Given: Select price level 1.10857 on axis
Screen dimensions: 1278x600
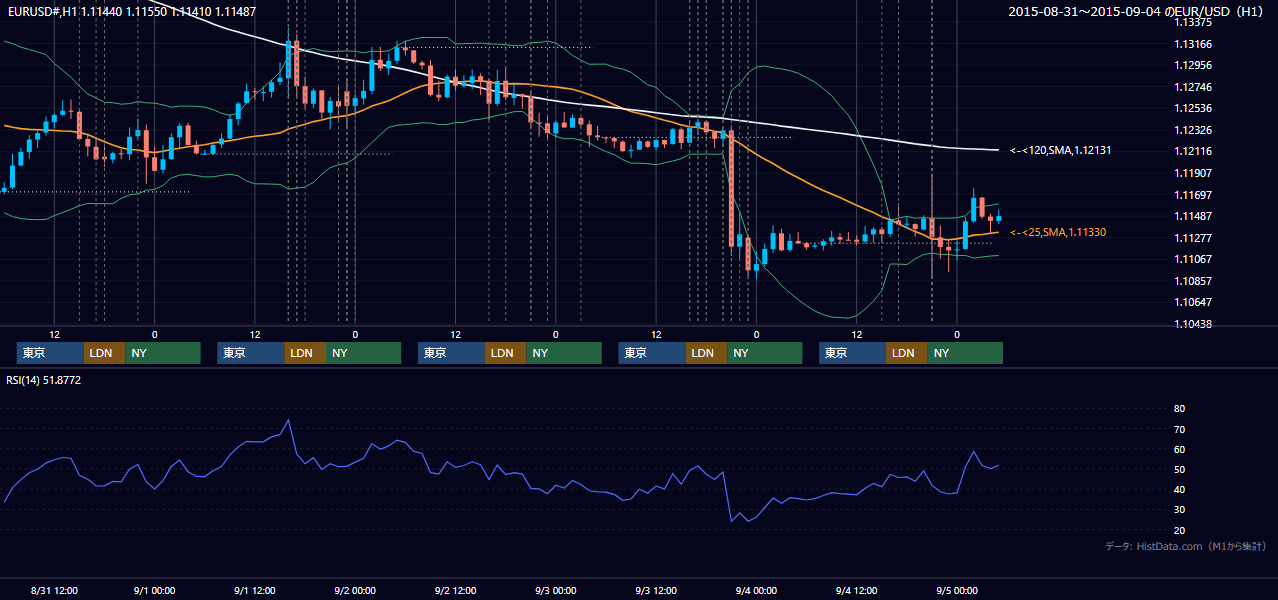Looking at the screenshot, I should click(x=1193, y=280).
